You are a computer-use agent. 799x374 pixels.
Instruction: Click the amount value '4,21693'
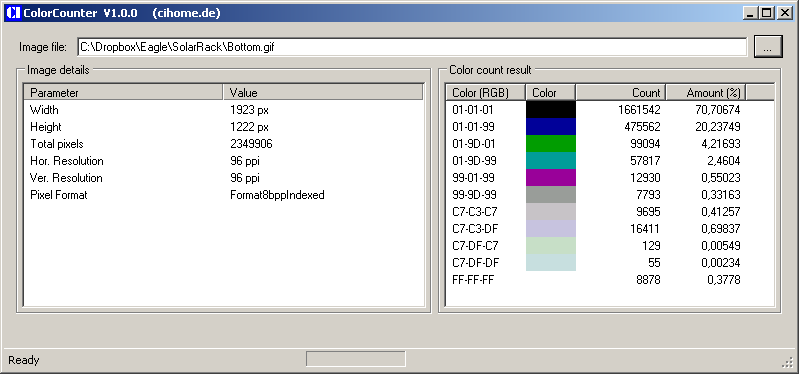pos(721,144)
